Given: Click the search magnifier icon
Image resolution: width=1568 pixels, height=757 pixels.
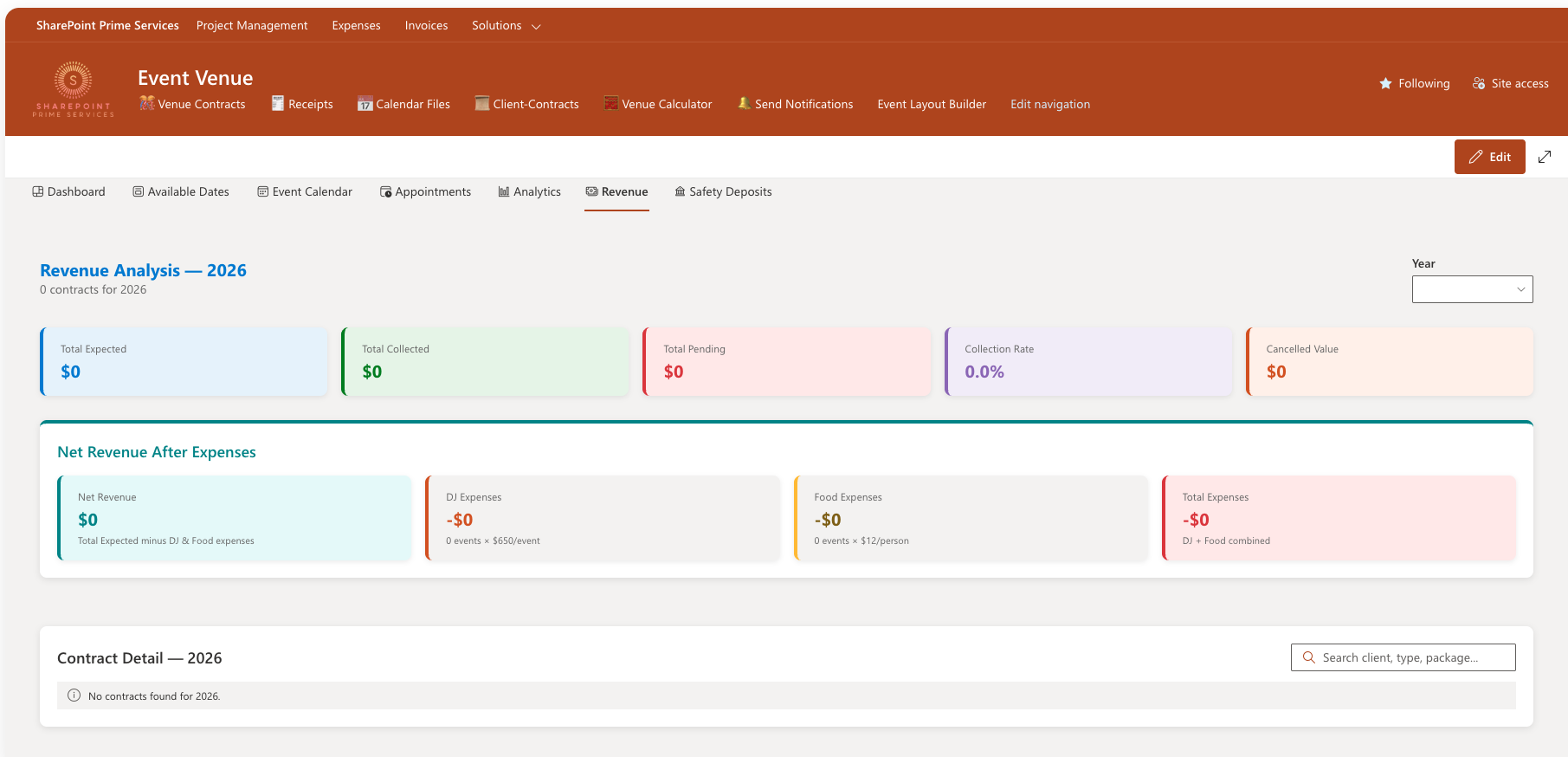Looking at the screenshot, I should coord(1309,657).
